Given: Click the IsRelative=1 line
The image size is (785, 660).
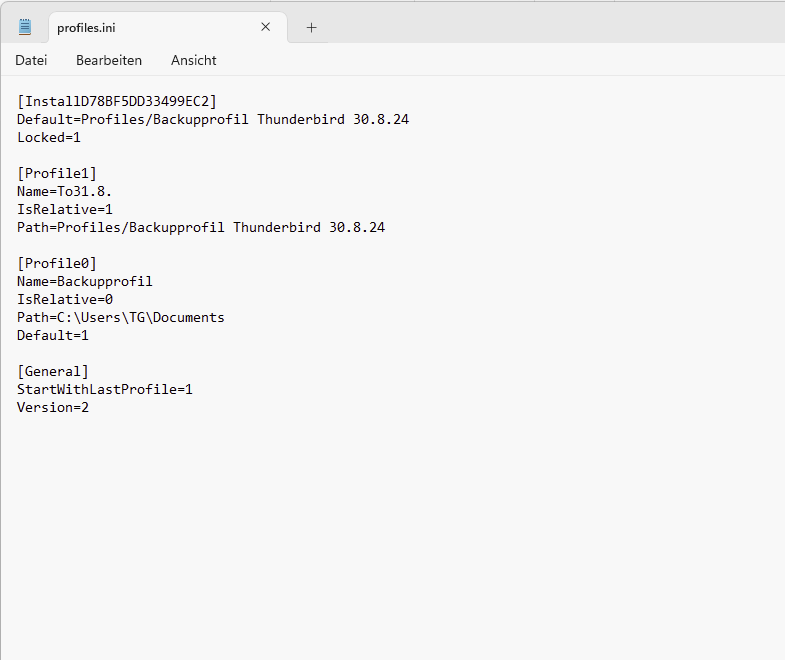Looking at the screenshot, I should pyautogui.click(x=65, y=209).
